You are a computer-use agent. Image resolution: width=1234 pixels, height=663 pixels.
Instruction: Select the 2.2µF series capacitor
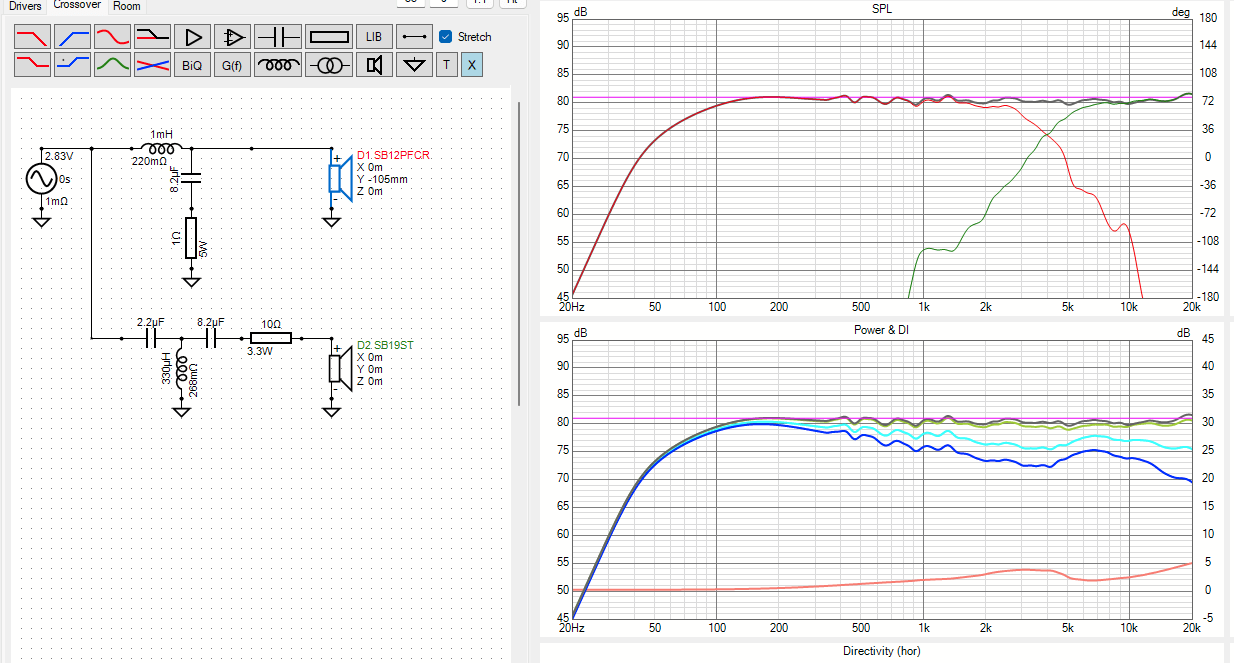[x=152, y=338]
